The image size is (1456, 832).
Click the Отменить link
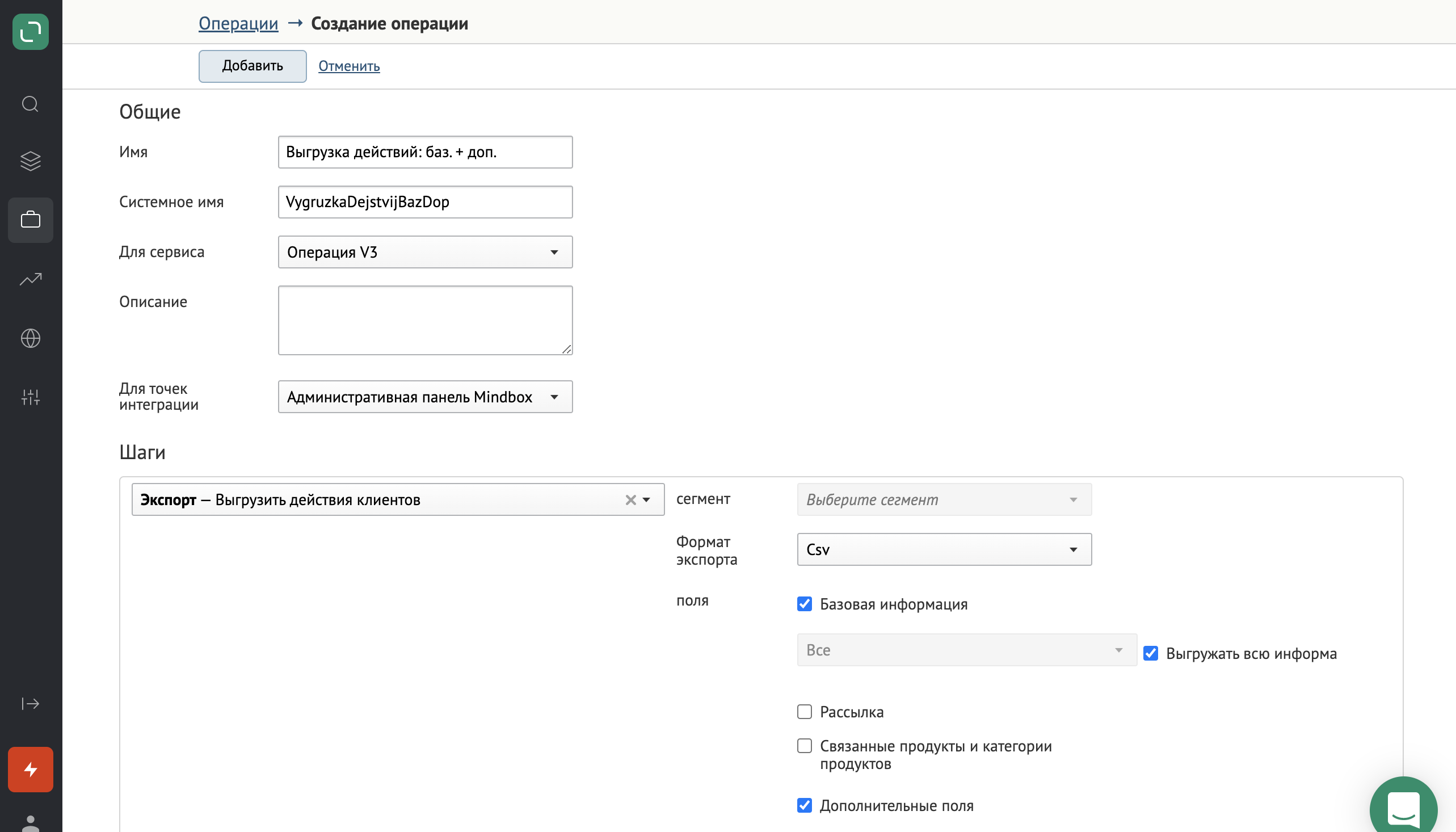pos(349,66)
